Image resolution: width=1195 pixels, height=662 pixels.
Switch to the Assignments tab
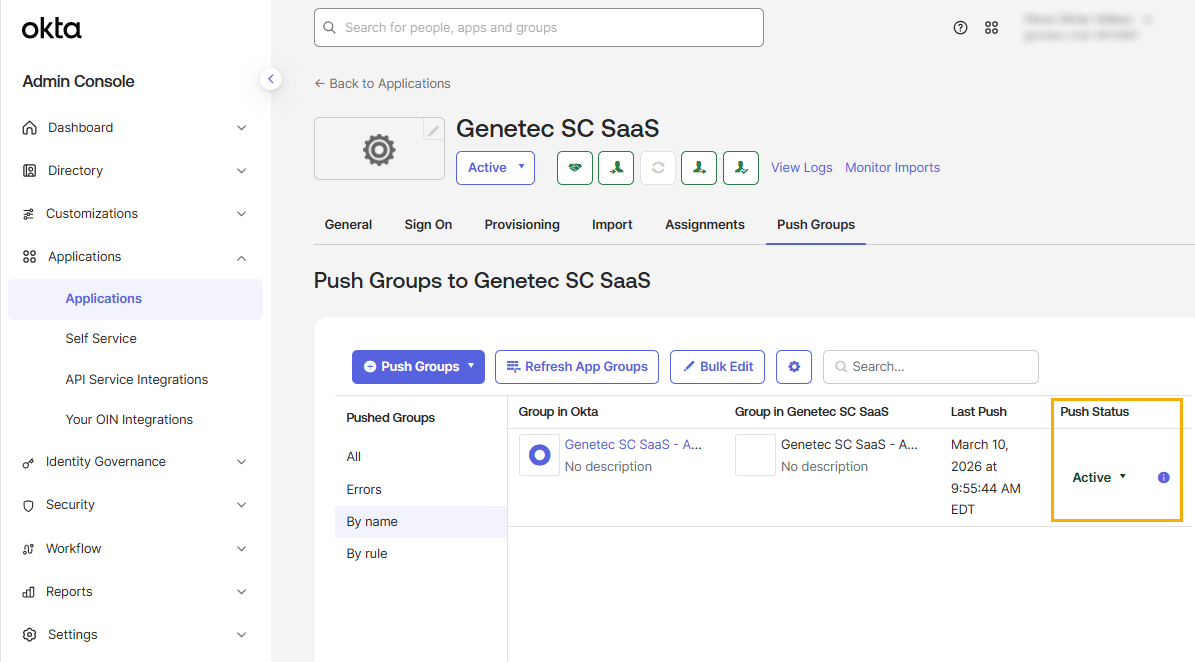705,225
